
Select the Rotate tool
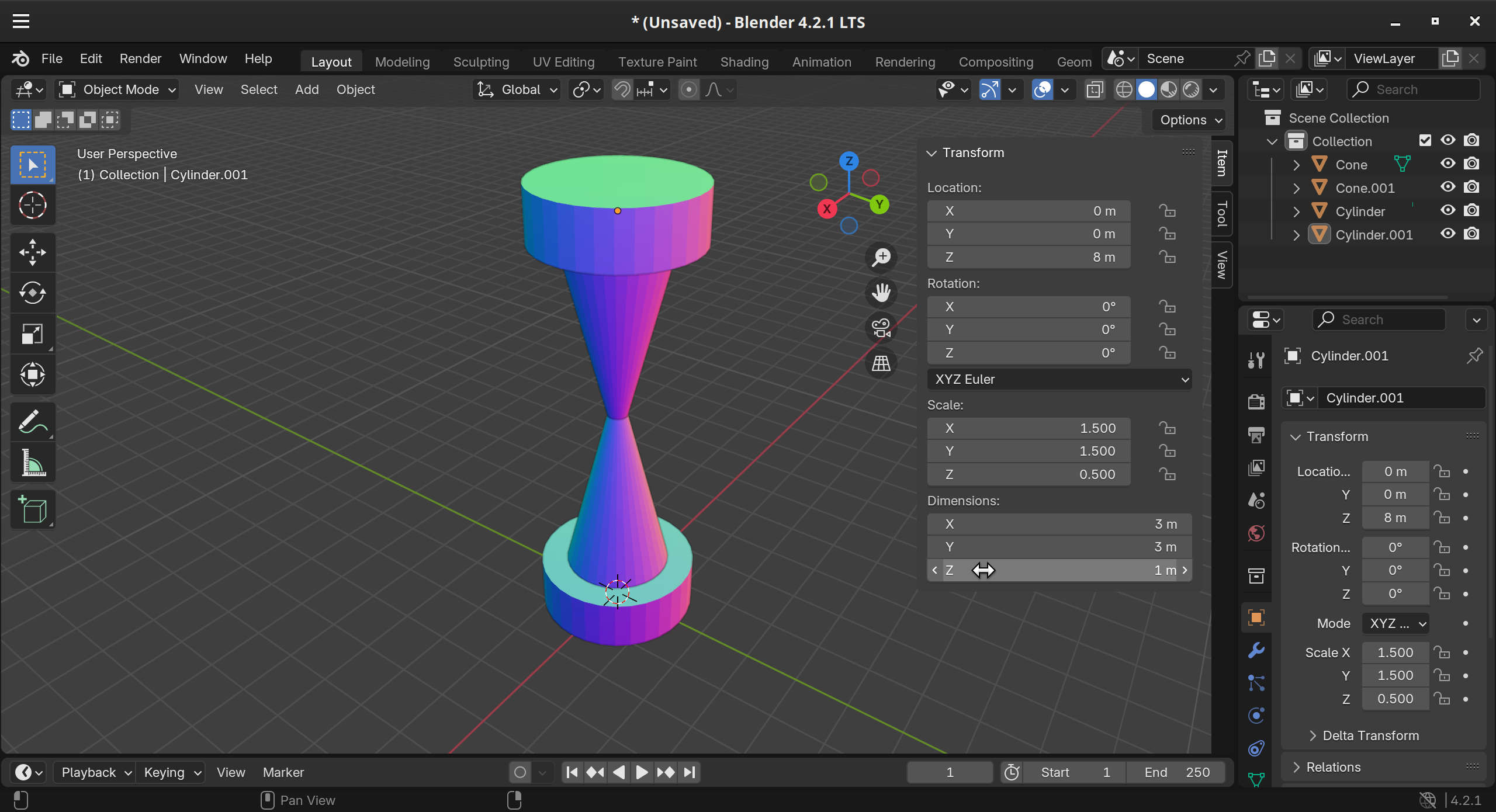(x=32, y=293)
